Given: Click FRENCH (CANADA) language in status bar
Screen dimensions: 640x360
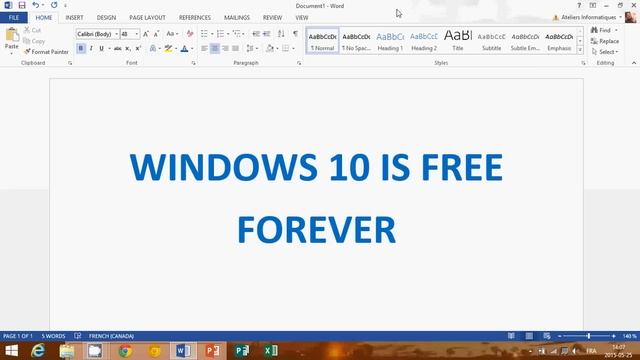Looking at the screenshot, I should 111,336.
